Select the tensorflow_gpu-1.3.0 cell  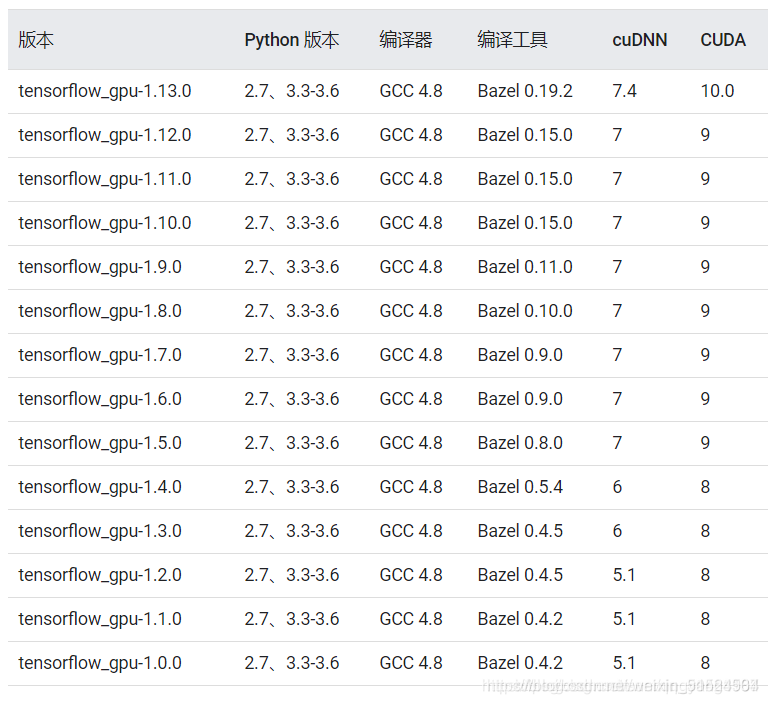point(100,532)
